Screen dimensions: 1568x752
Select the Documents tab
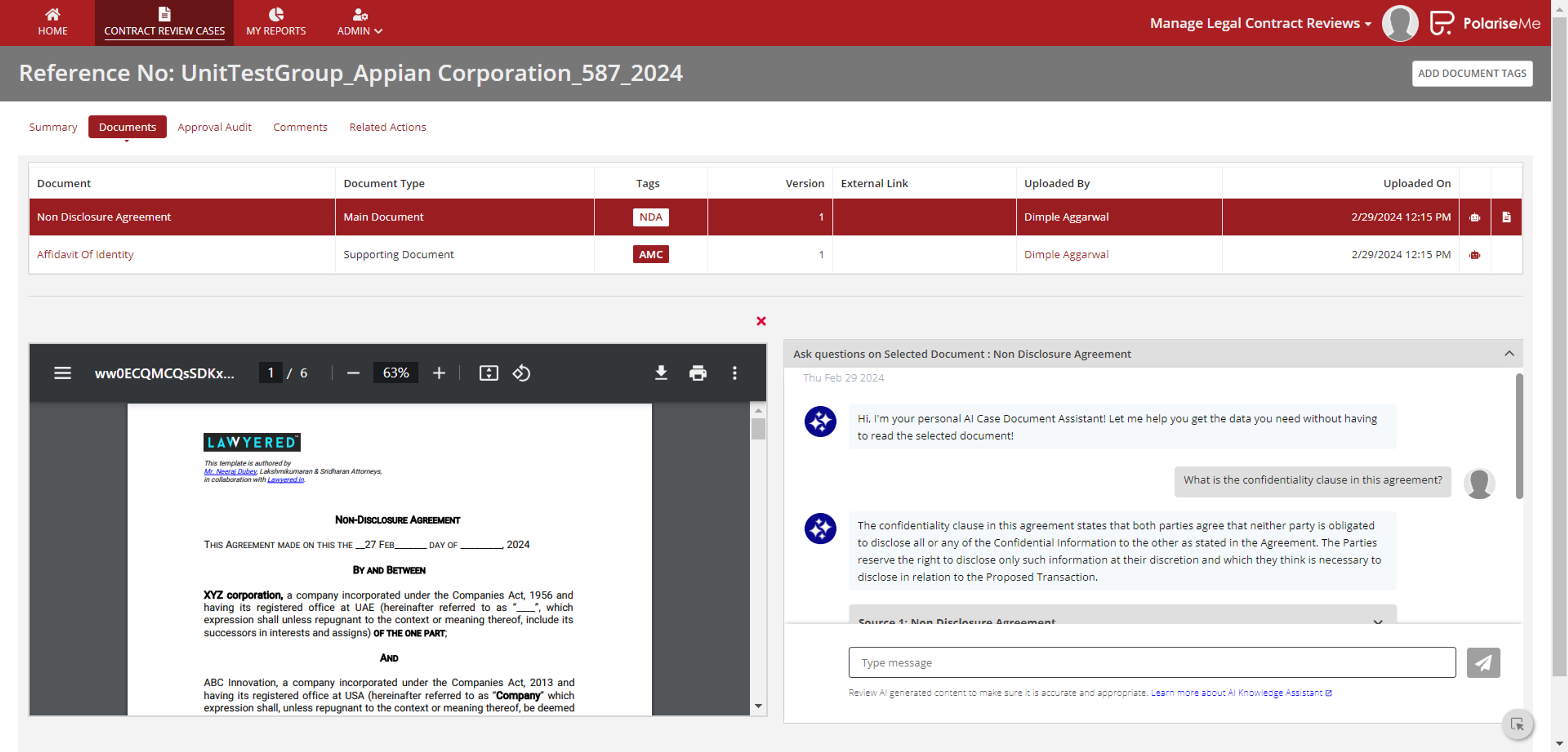pos(127,127)
